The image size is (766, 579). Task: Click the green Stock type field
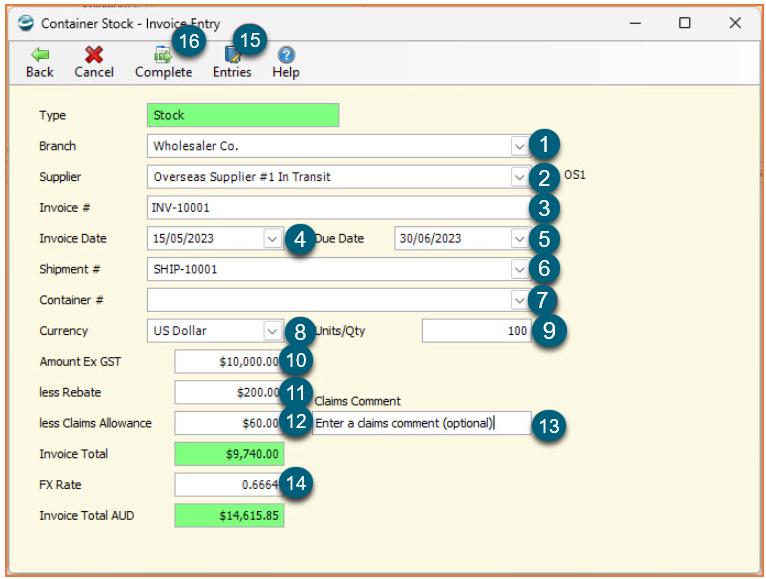243,115
